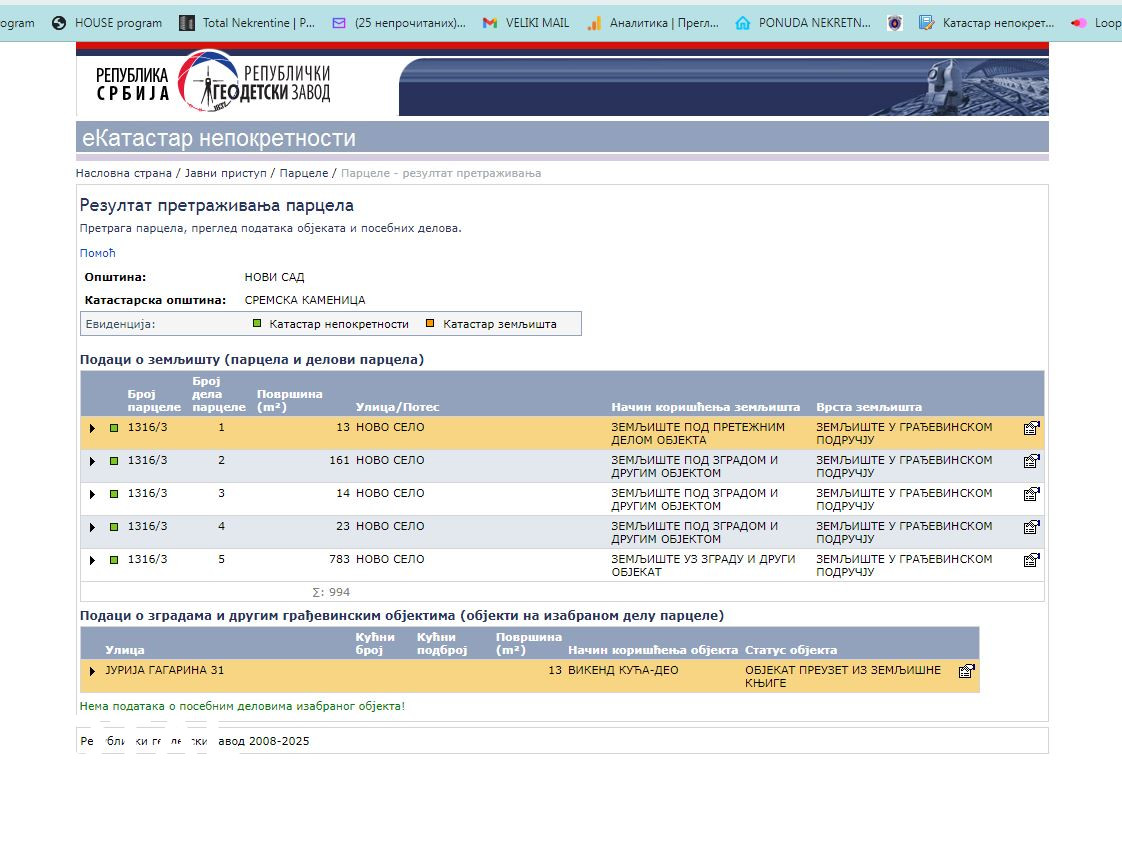Open the 25 непрочитаних mail bookmark
Viewport: 1122px width, 852px height.
pyautogui.click(x=399, y=23)
